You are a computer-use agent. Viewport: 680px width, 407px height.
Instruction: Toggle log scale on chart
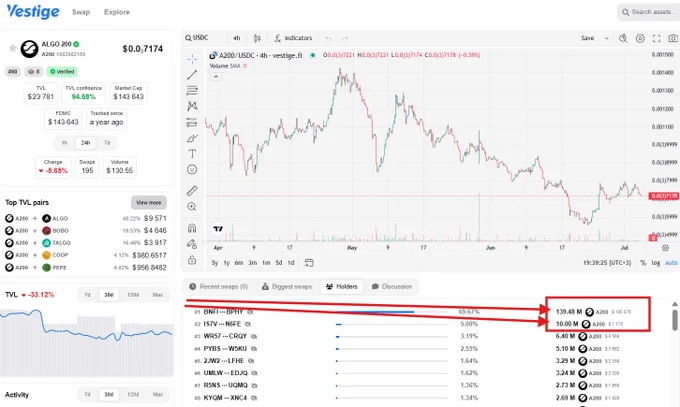coord(656,263)
